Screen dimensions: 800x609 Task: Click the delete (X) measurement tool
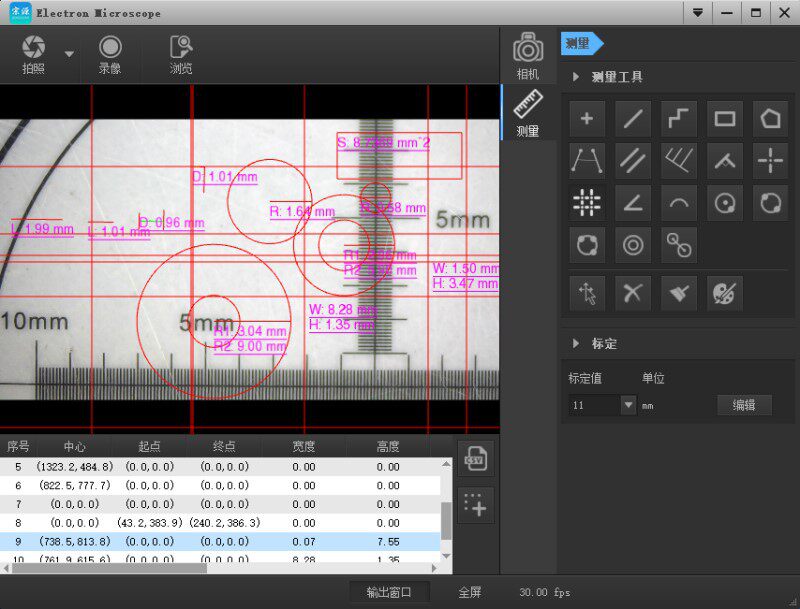click(x=633, y=293)
